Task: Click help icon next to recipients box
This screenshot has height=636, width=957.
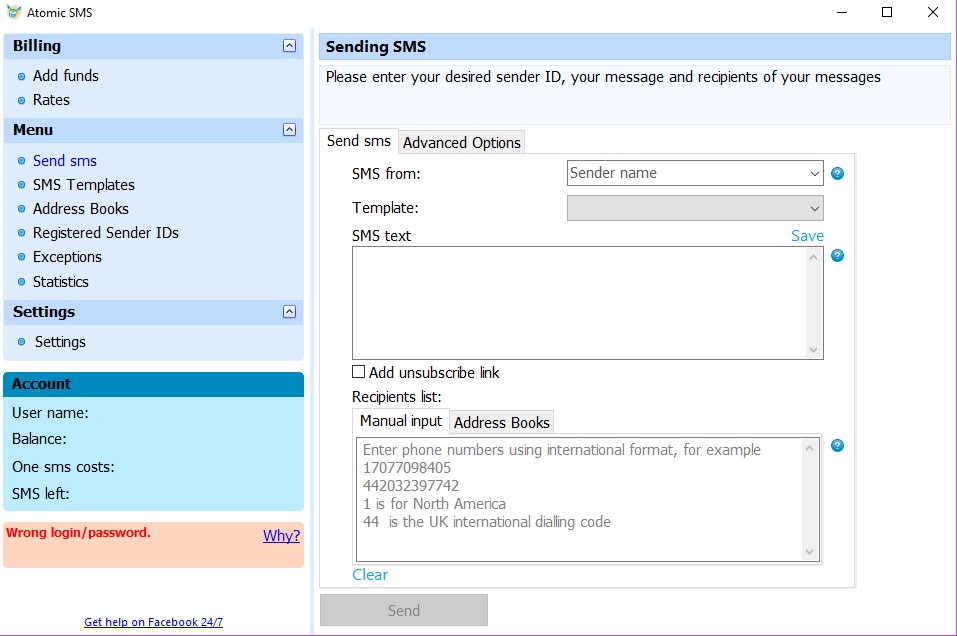Action: click(x=837, y=446)
